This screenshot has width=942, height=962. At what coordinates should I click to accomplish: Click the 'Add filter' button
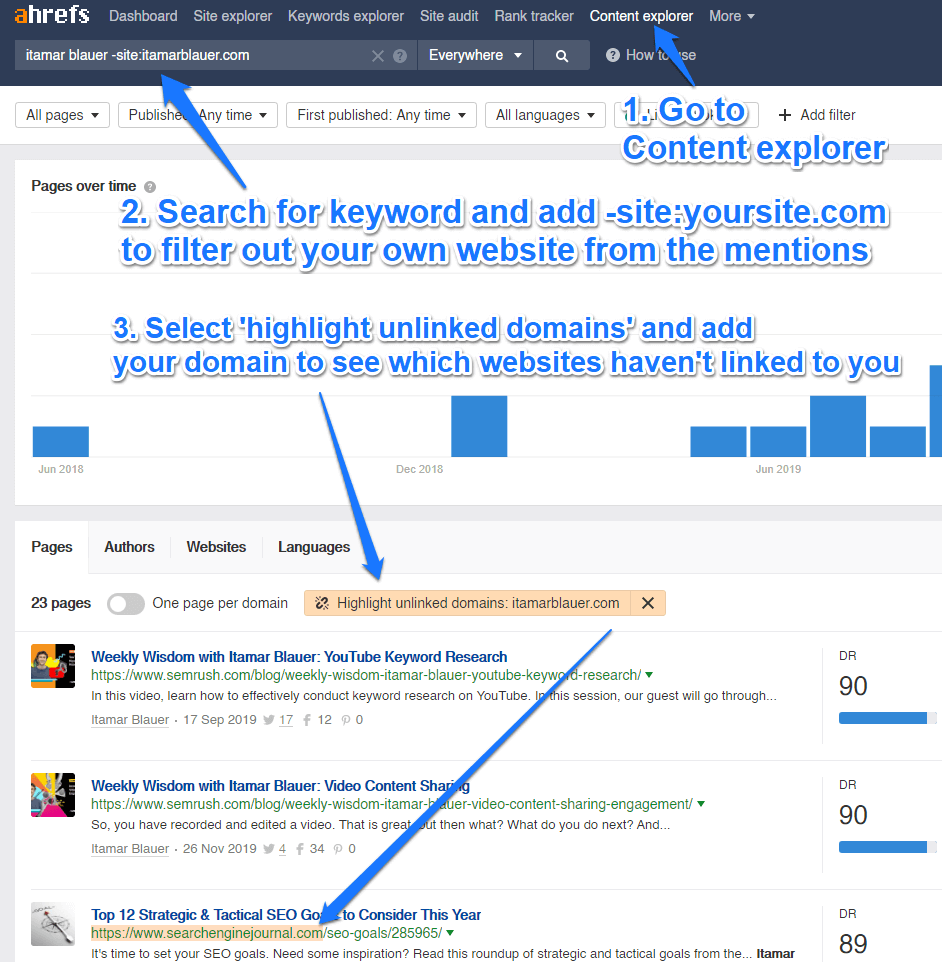[816, 115]
